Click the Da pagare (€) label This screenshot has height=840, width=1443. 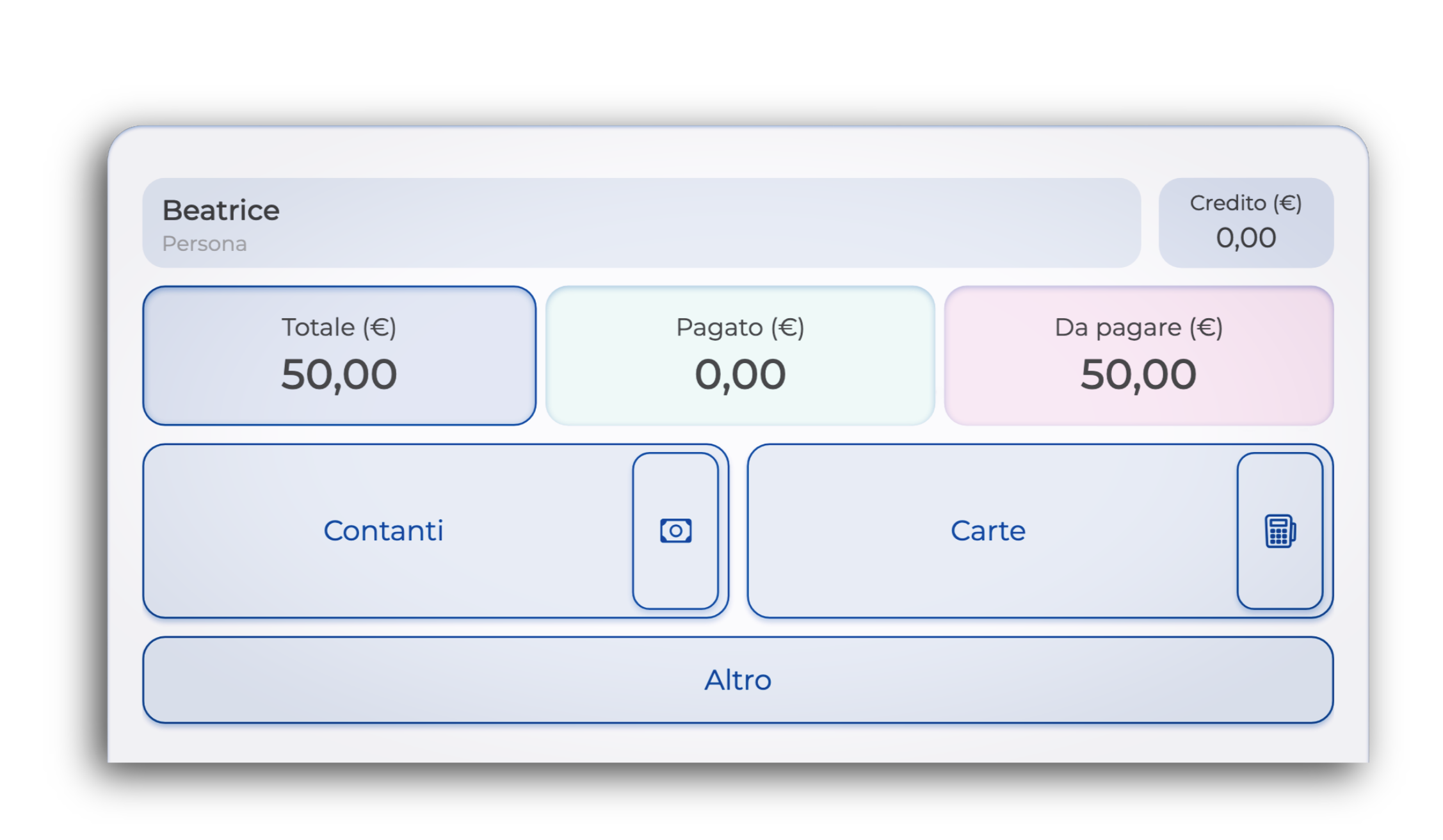point(1138,327)
